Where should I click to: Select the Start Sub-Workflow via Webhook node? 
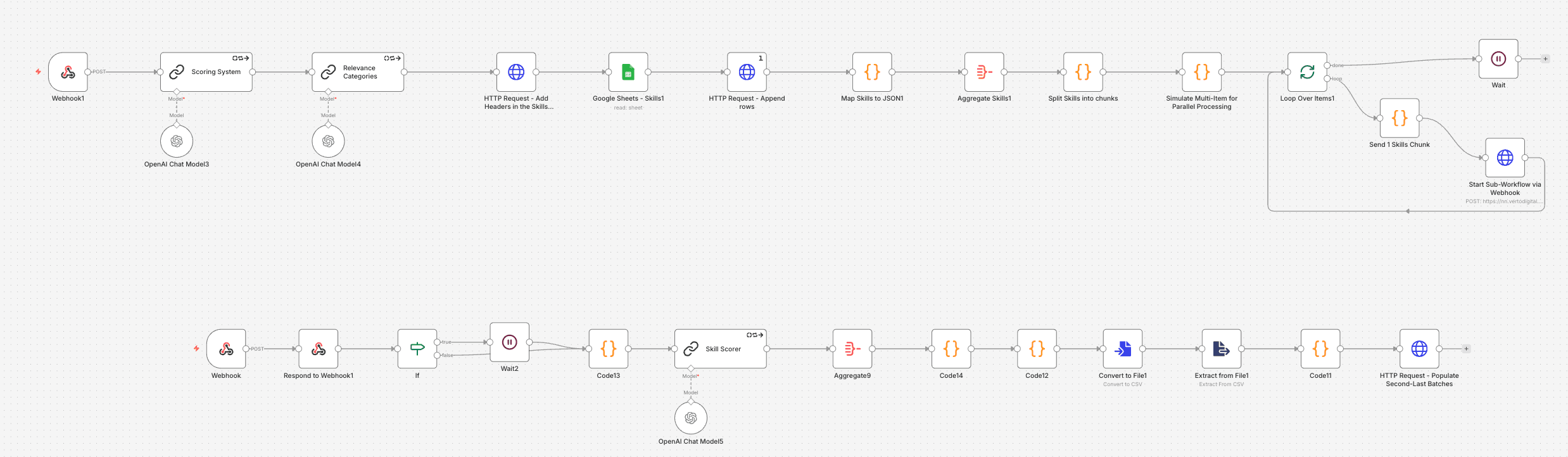[x=1505, y=158]
